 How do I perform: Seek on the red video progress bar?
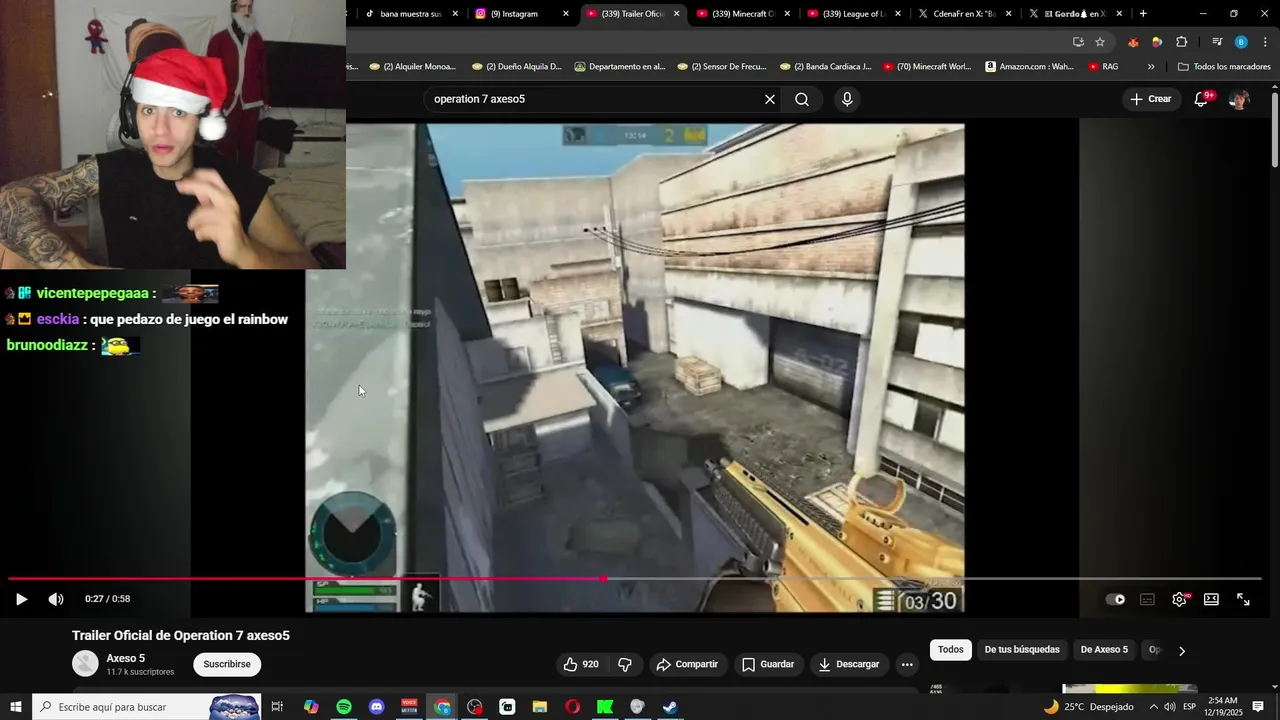(x=635, y=578)
